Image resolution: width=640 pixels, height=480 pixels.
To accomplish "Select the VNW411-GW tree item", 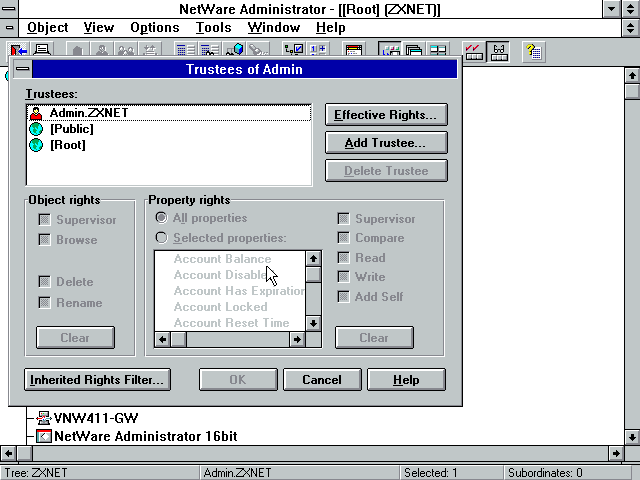I will [x=96, y=418].
